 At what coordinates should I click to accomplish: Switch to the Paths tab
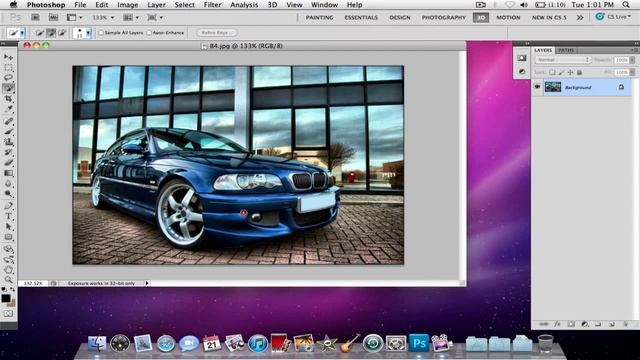pyautogui.click(x=566, y=50)
